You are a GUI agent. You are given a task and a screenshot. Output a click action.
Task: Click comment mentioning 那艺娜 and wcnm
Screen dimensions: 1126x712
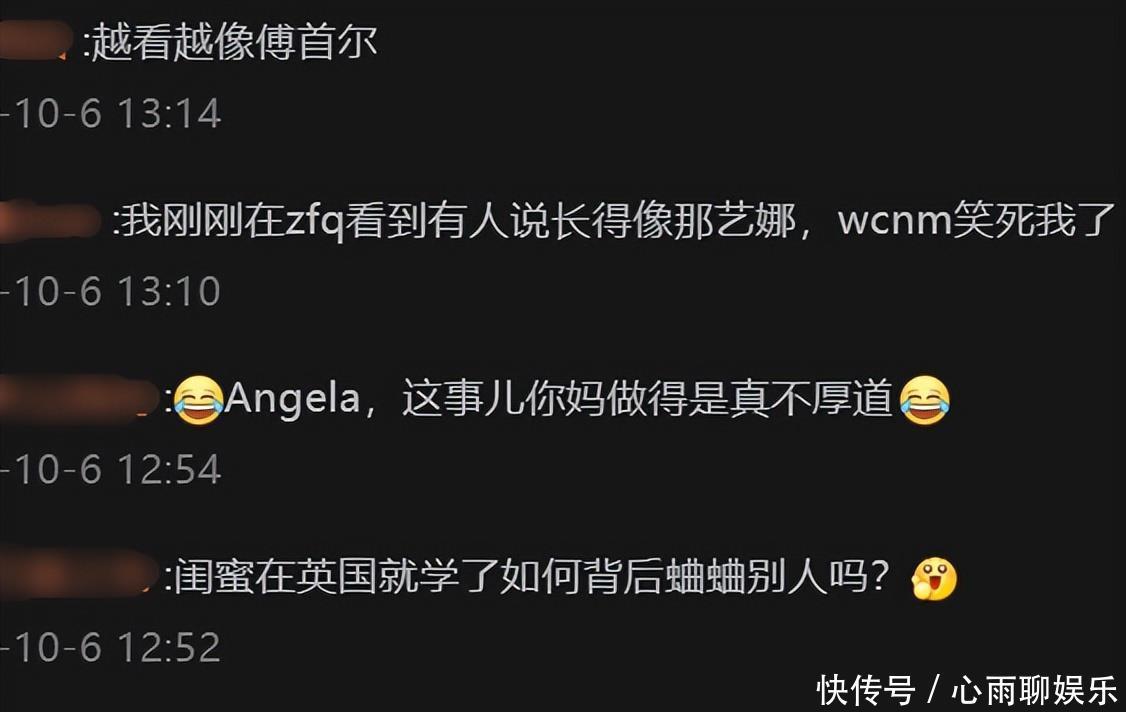coord(616,221)
